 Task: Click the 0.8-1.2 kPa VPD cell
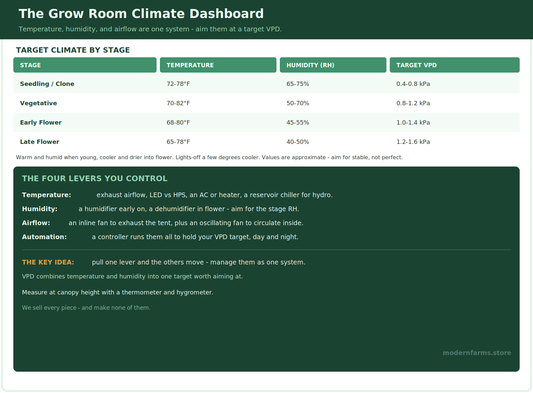tap(413, 103)
